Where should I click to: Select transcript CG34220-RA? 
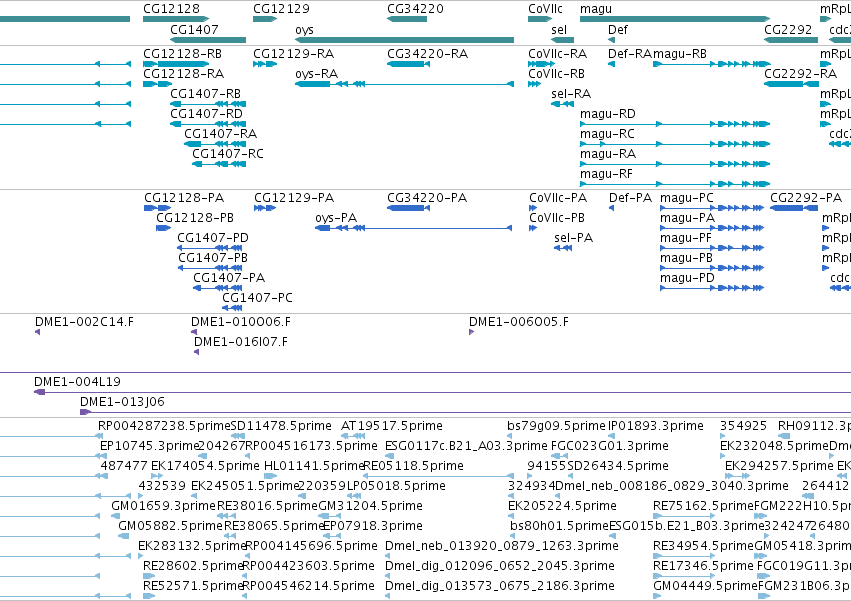coord(428,54)
